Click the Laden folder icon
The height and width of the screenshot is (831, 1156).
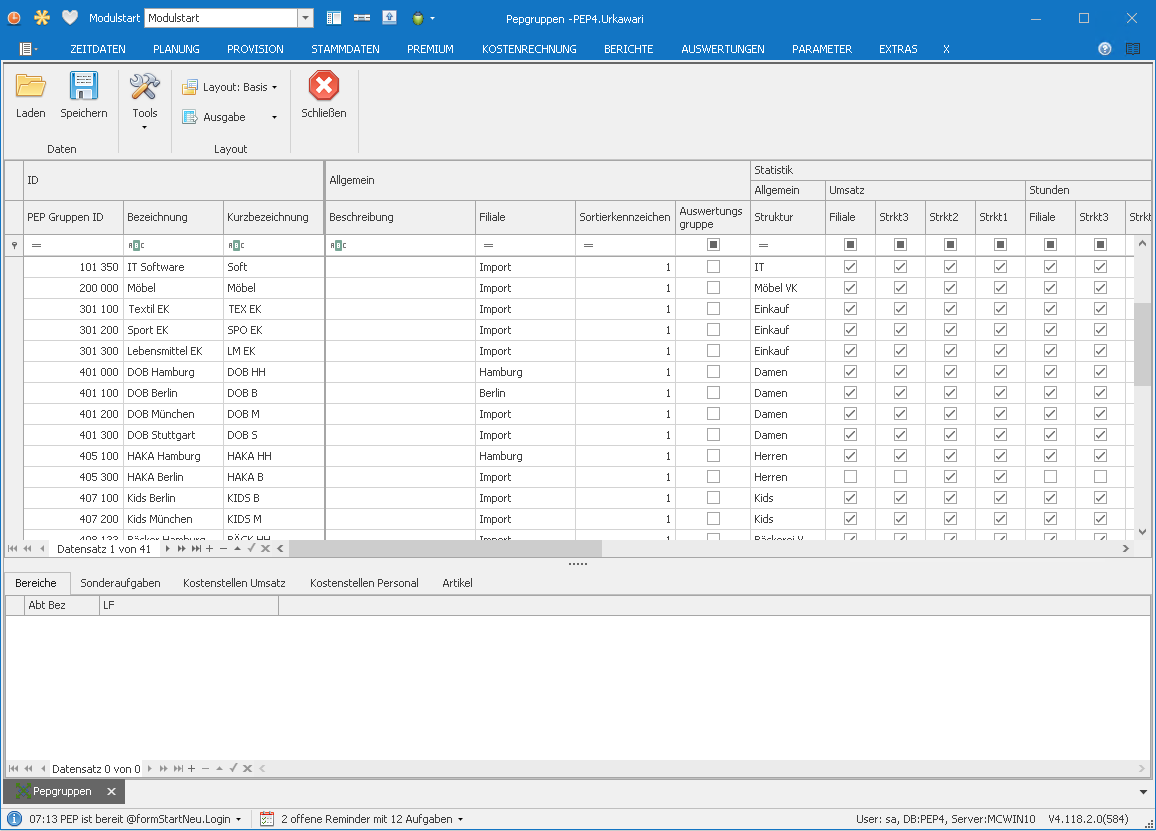30,87
